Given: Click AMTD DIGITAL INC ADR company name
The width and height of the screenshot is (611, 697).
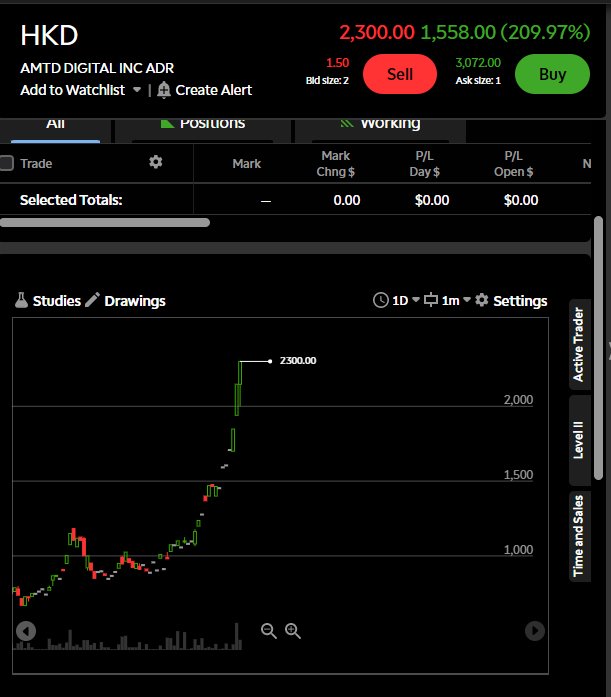Looking at the screenshot, I should pyautogui.click(x=97, y=68).
